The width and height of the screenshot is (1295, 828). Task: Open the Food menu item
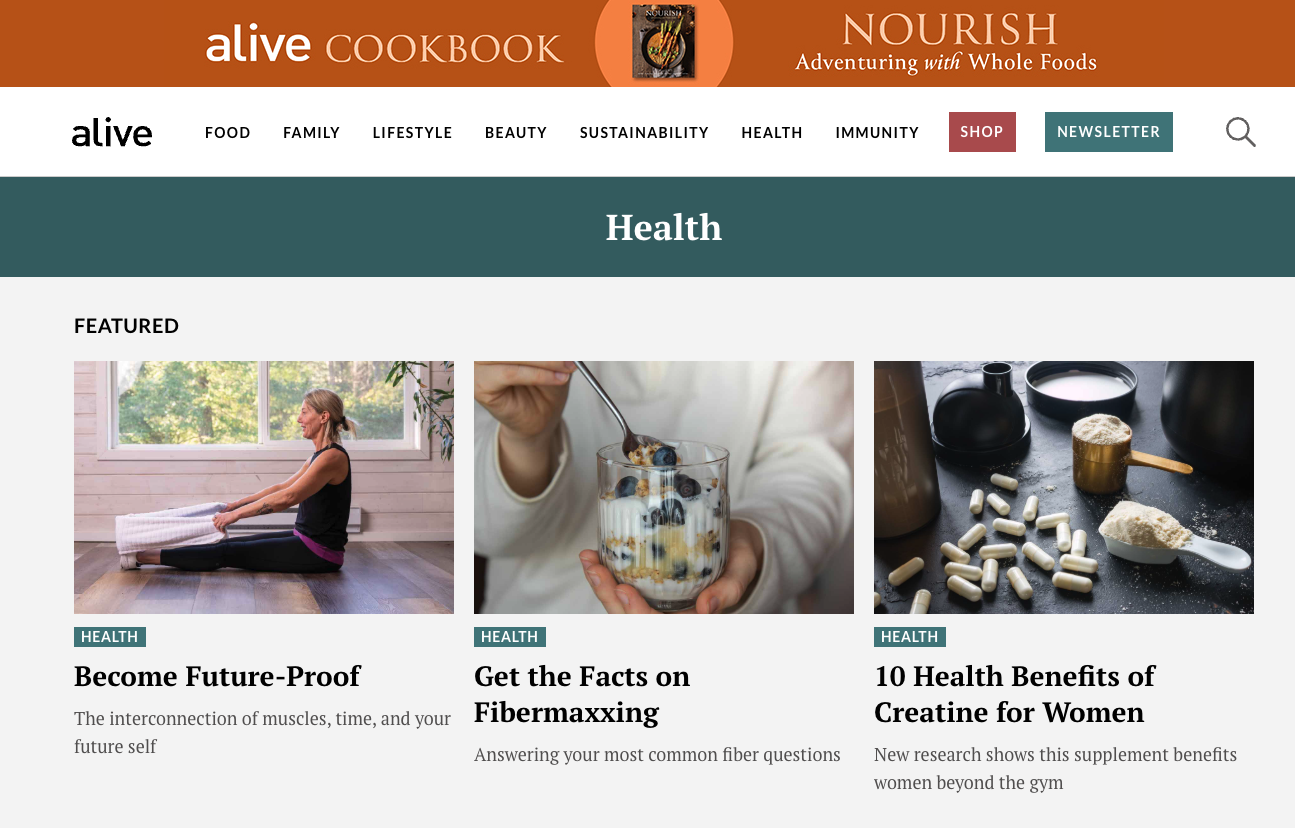(228, 132)
